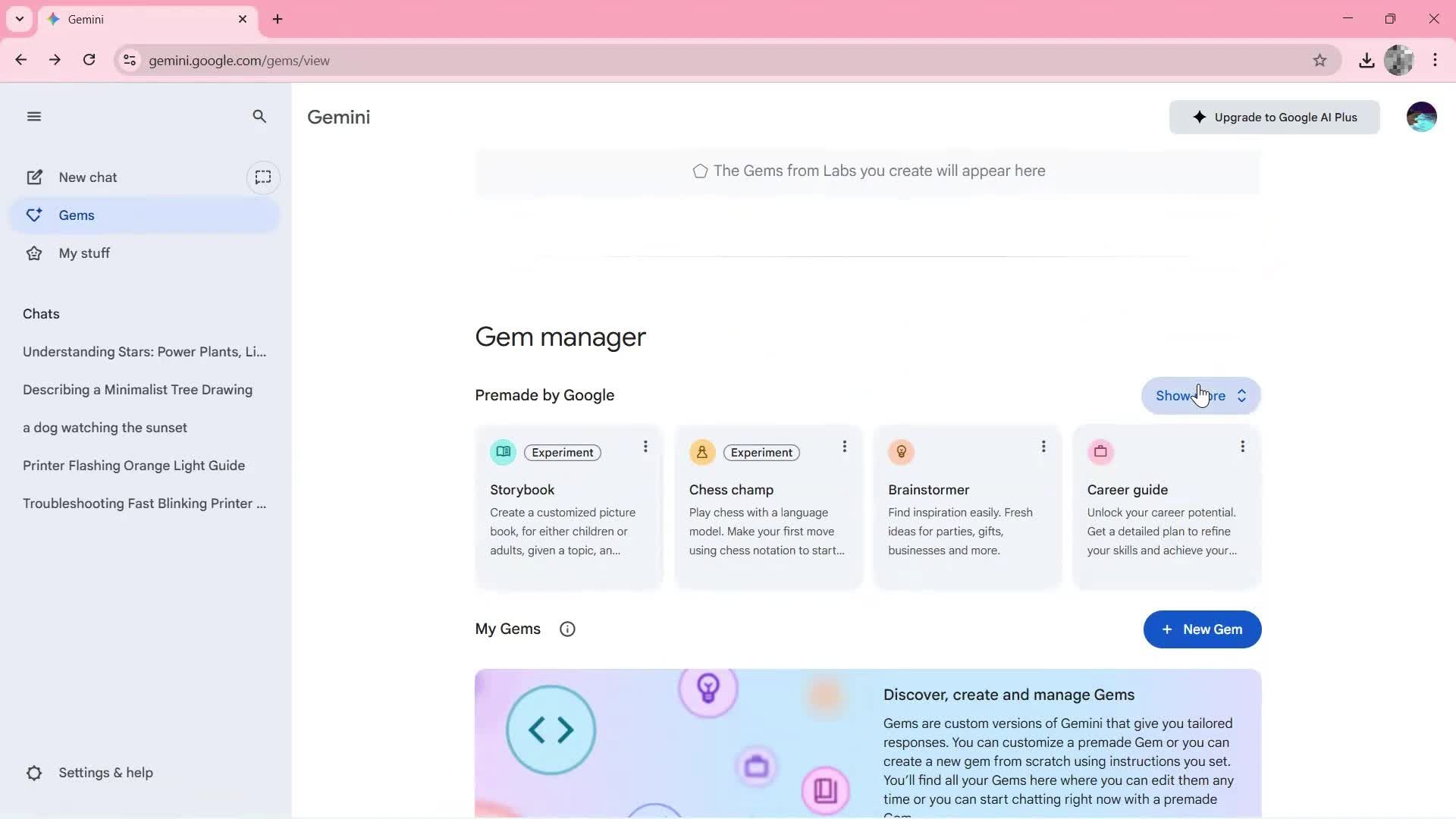Click the browser address bar URL

pyautogui.click(x=239, y=61)
